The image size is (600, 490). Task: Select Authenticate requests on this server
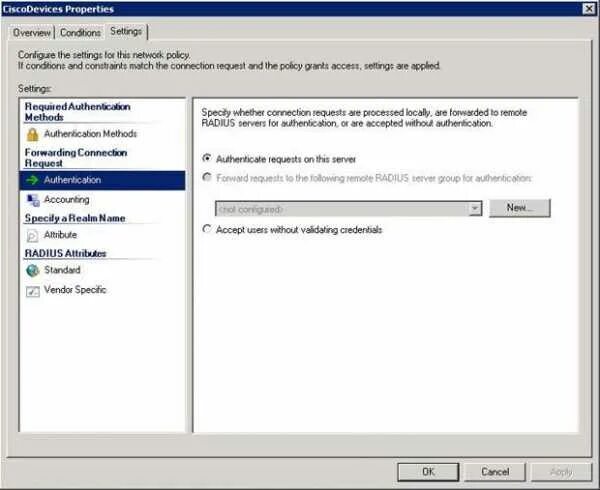coord(207,158)
